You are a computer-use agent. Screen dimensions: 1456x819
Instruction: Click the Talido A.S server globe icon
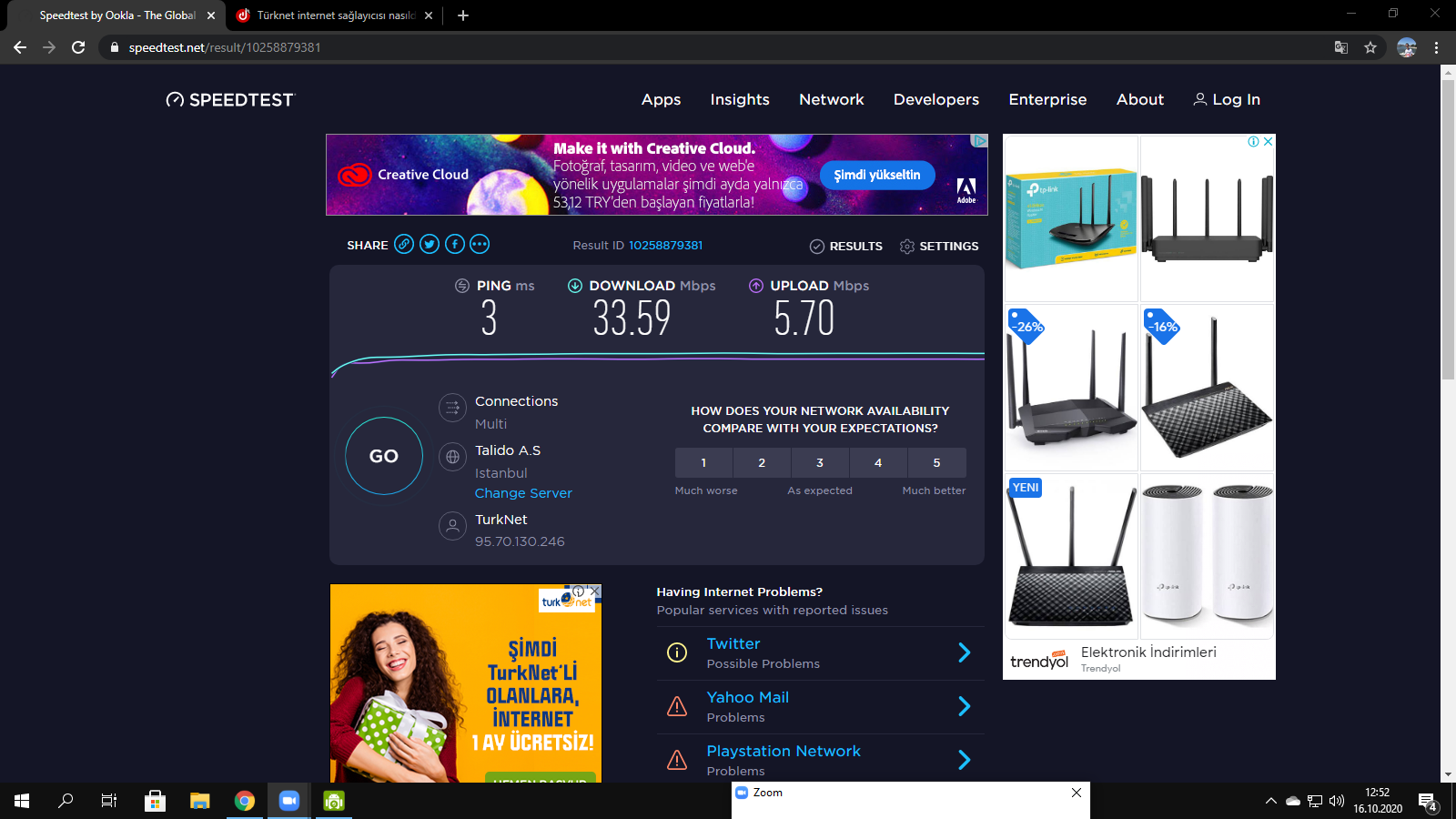click(x=452, y=457)
